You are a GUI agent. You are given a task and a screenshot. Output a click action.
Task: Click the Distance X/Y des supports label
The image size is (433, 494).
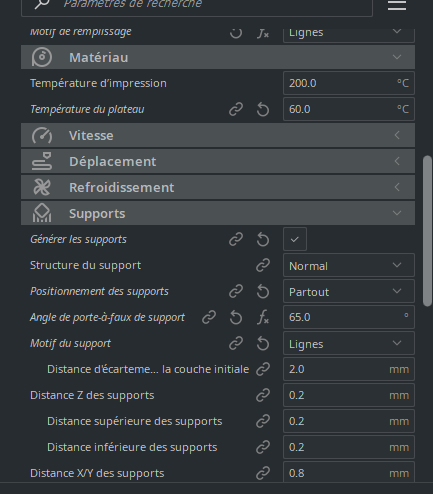(x=97, y=473)
